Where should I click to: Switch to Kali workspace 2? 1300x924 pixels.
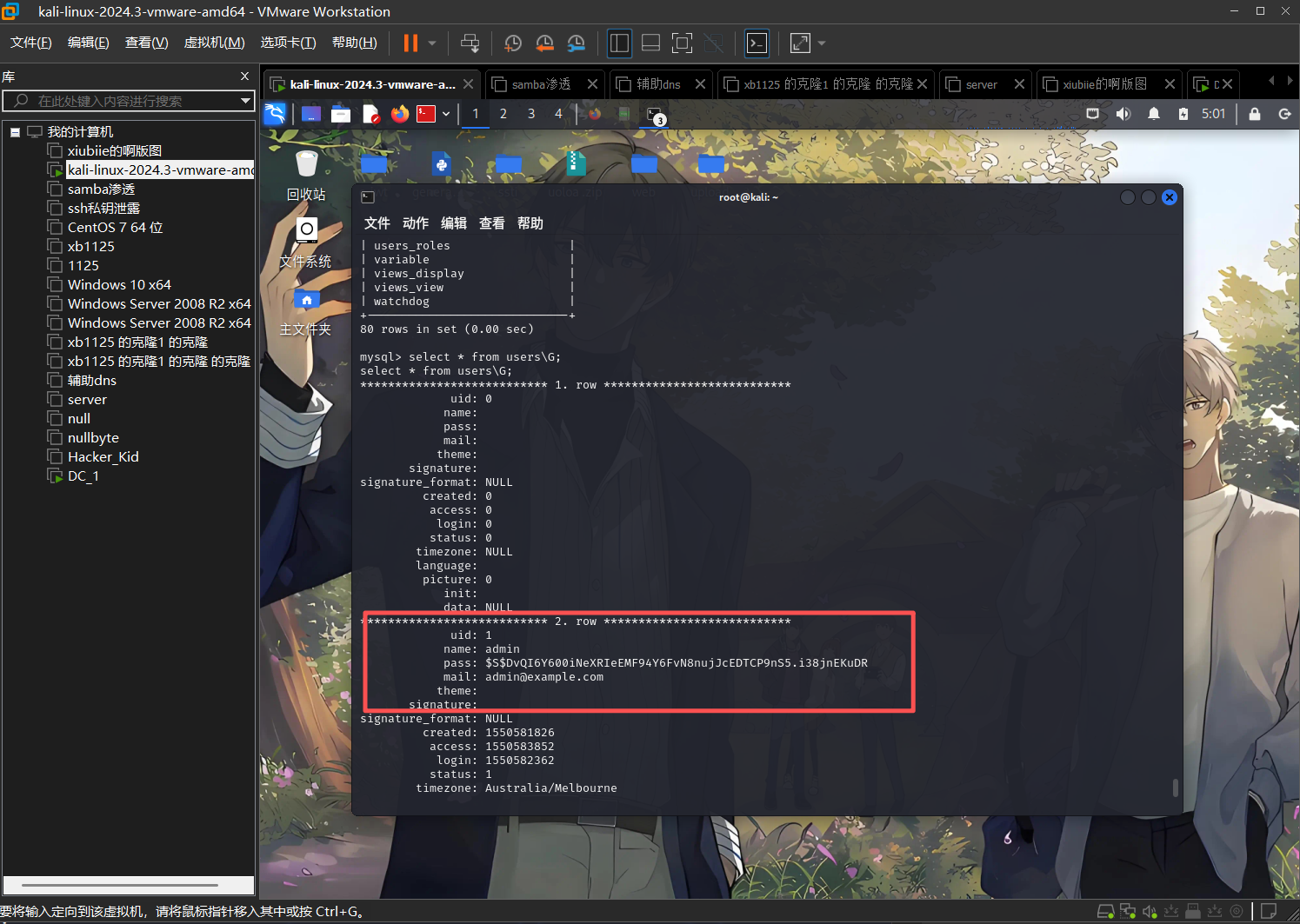point(503,114)
